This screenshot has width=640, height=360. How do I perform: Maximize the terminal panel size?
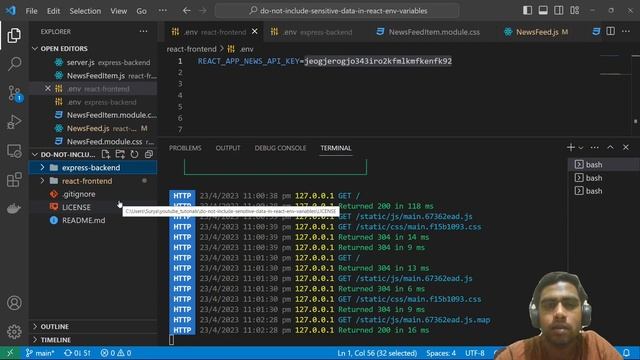(610, 147)
